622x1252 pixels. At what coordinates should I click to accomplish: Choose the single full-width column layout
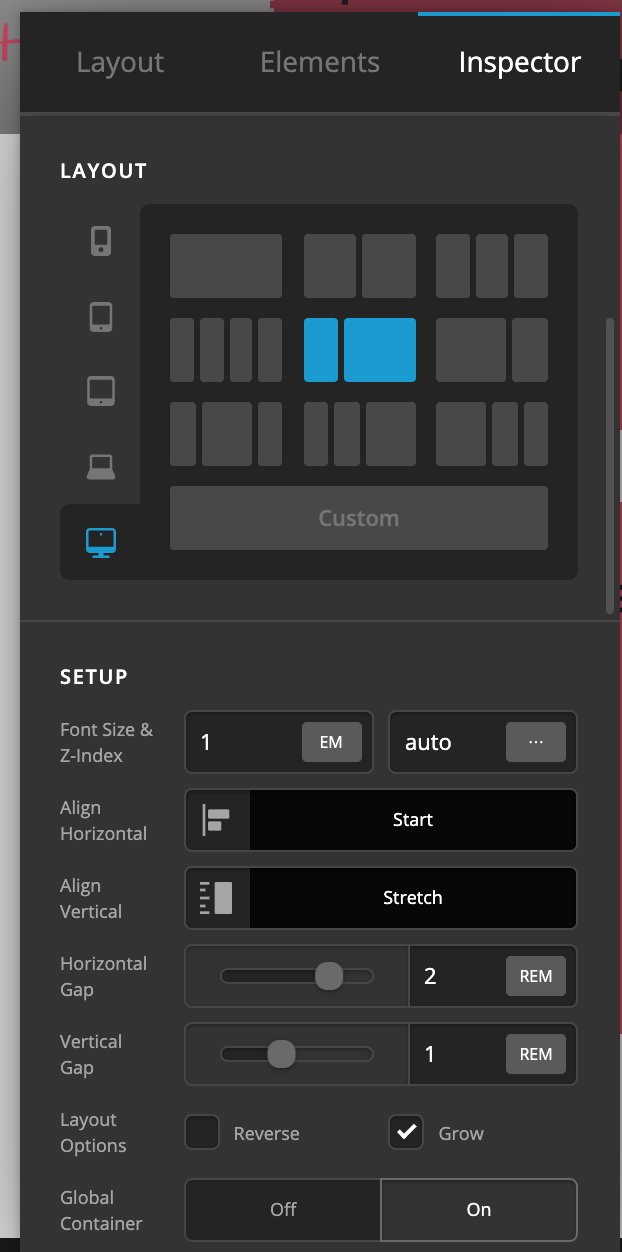pyautogui.click(x=225, y=266)
